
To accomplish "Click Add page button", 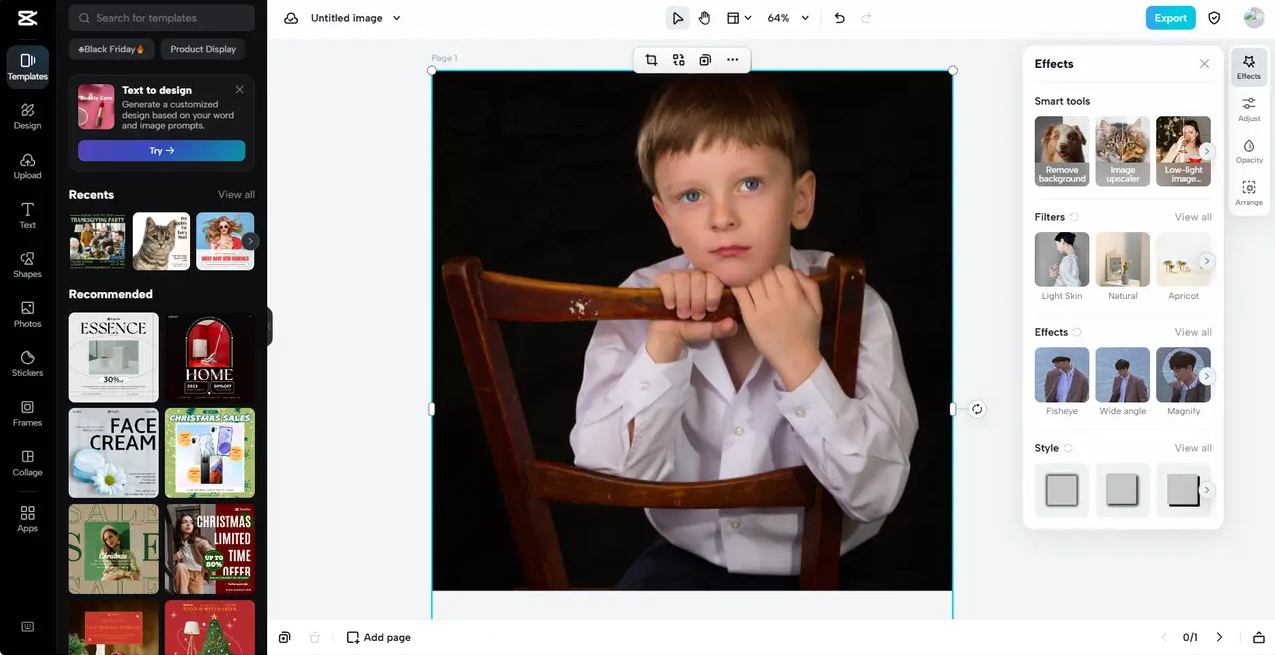I will point(378,637).
